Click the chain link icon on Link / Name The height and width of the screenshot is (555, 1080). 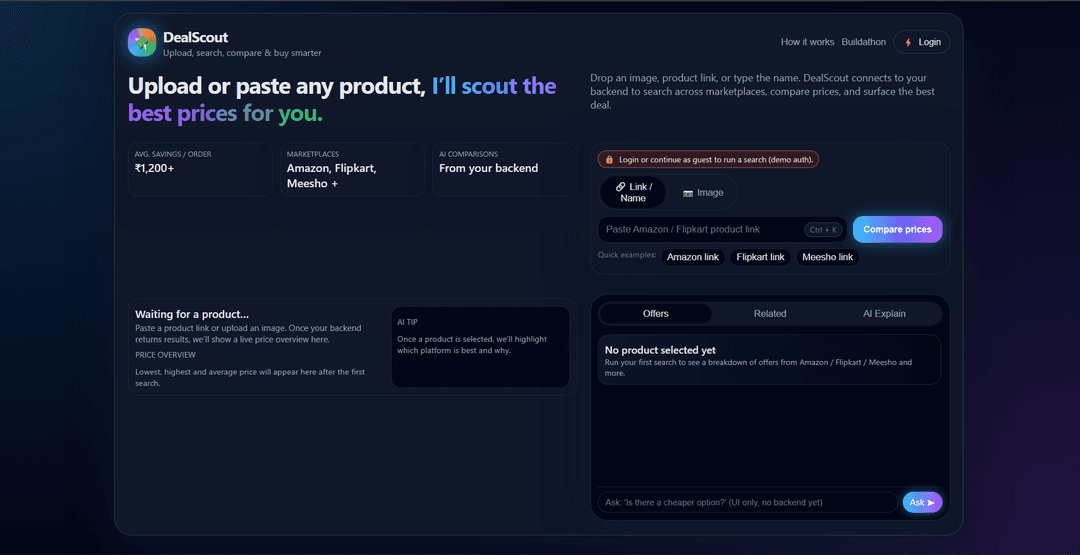click(x=621, y=187)
